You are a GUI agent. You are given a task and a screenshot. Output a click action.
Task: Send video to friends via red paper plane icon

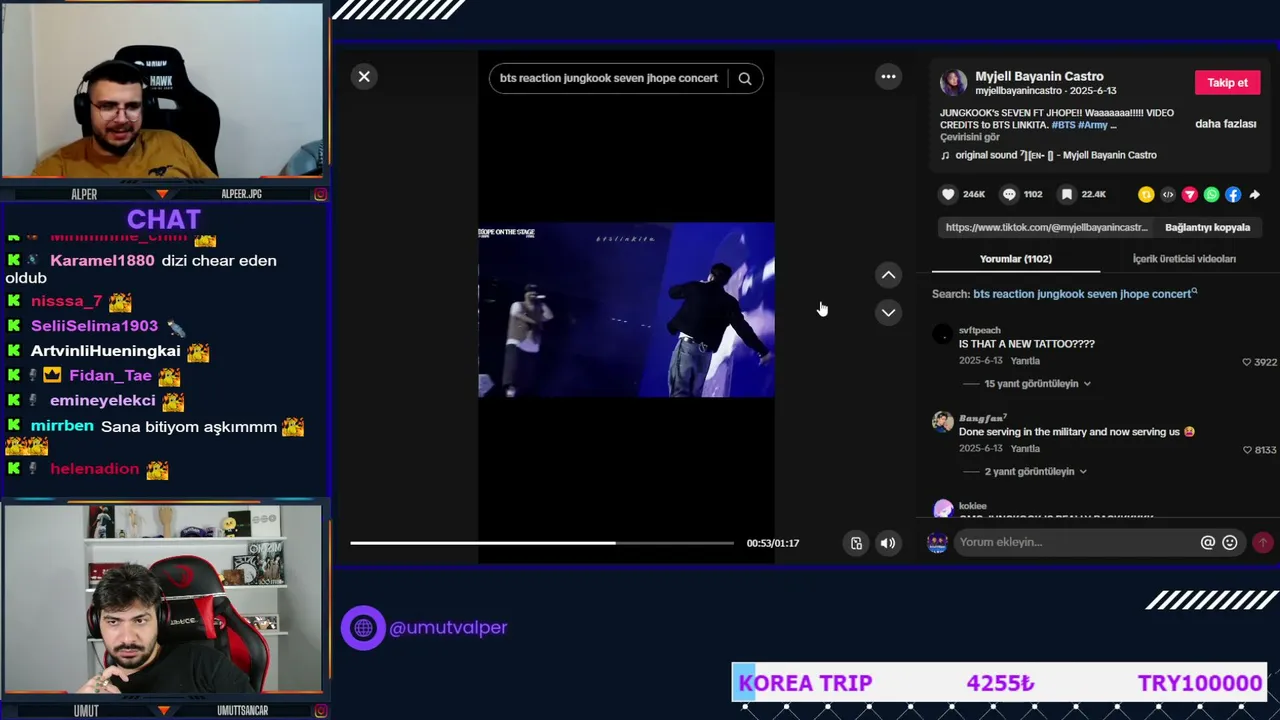[1190, 195]
